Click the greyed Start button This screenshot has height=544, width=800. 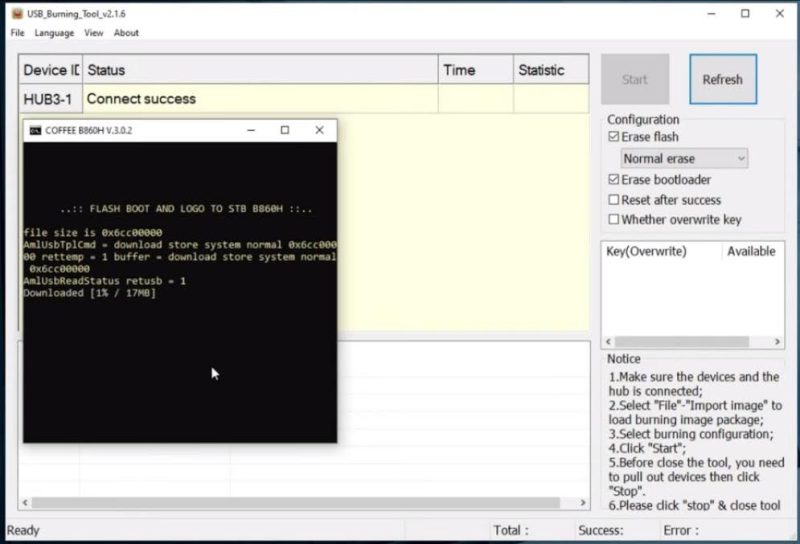pyautogui.click(x=635, y=79)
